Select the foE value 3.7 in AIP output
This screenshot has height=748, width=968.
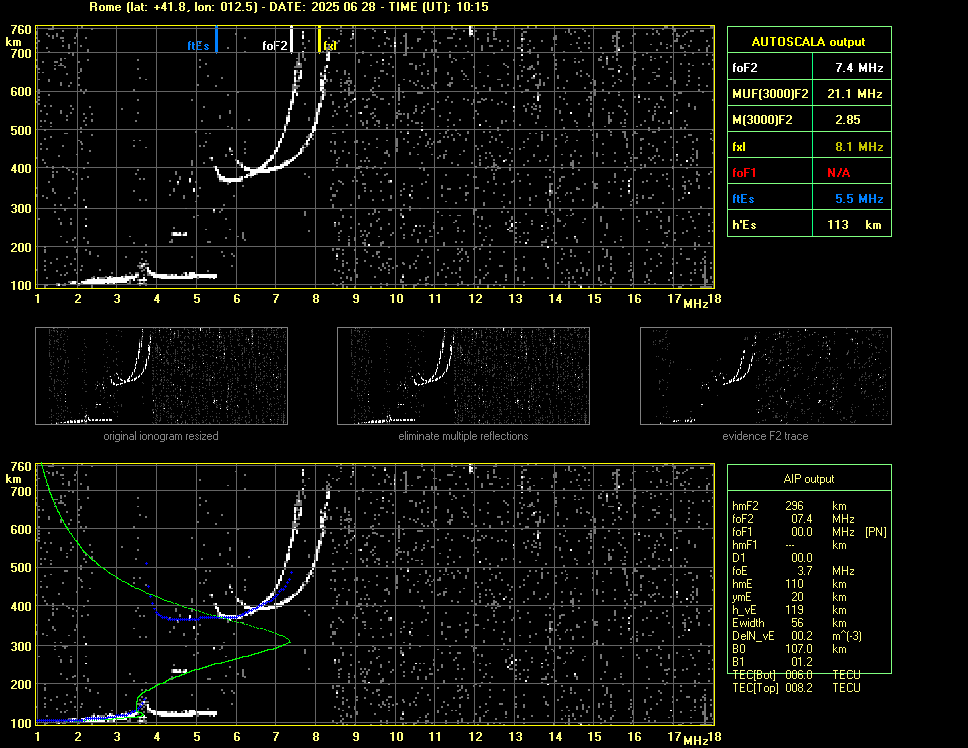804,571
